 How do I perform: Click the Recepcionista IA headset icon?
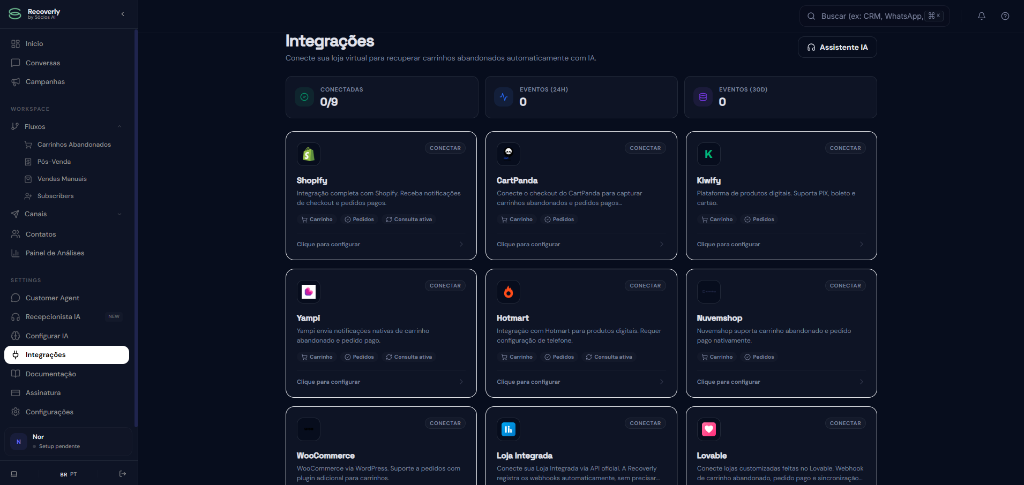16,317
